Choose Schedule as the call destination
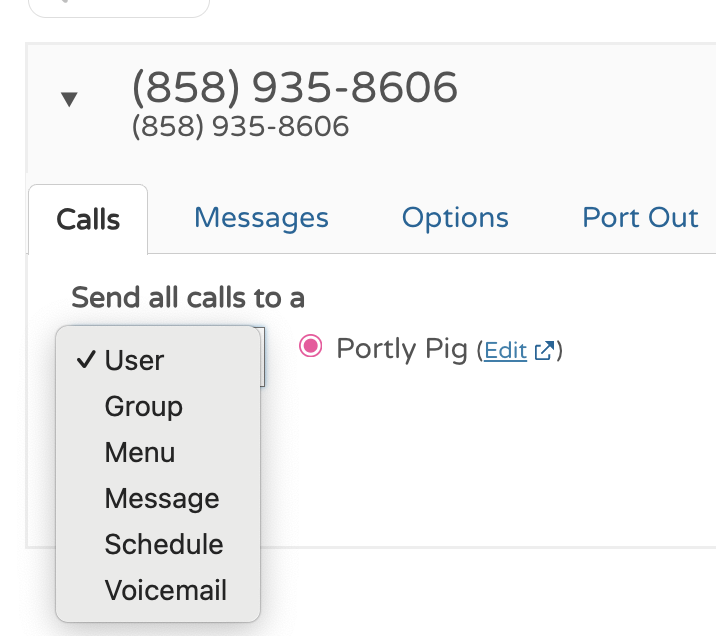Image resolution: width=716 pixels, height=636 pixels. tap(164, 544)
